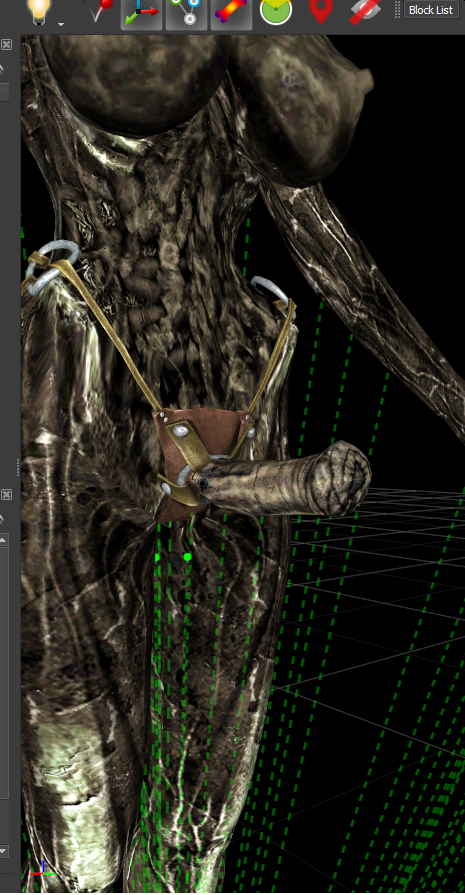The image size is (465, 895).
Task: Open the lighting options dropdown arrow
Action: [x=60, y=24]
